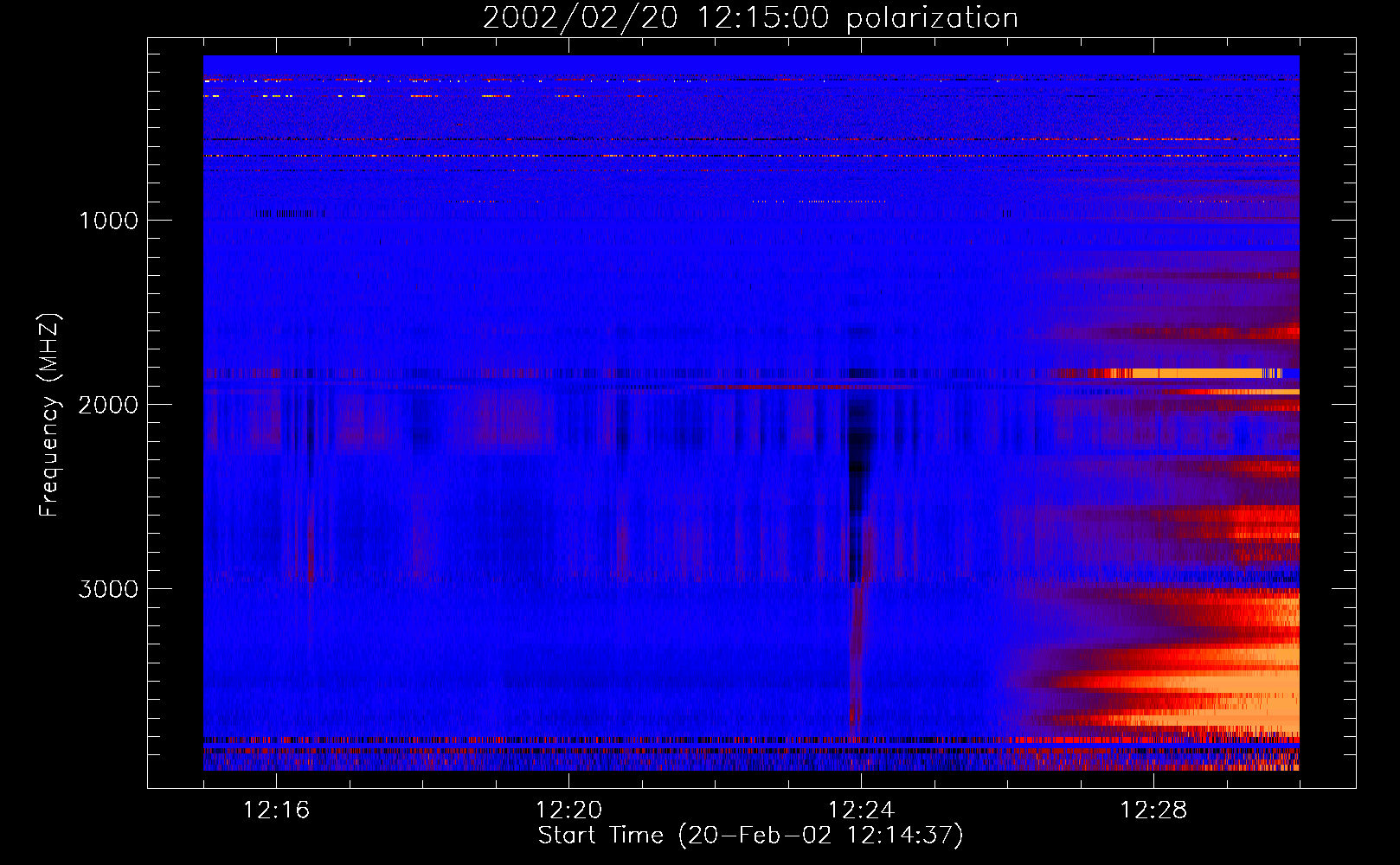Select the 'Frequency (MHZ)' y-axis label
The image size is (1400, 865).
tap(49, 415)
